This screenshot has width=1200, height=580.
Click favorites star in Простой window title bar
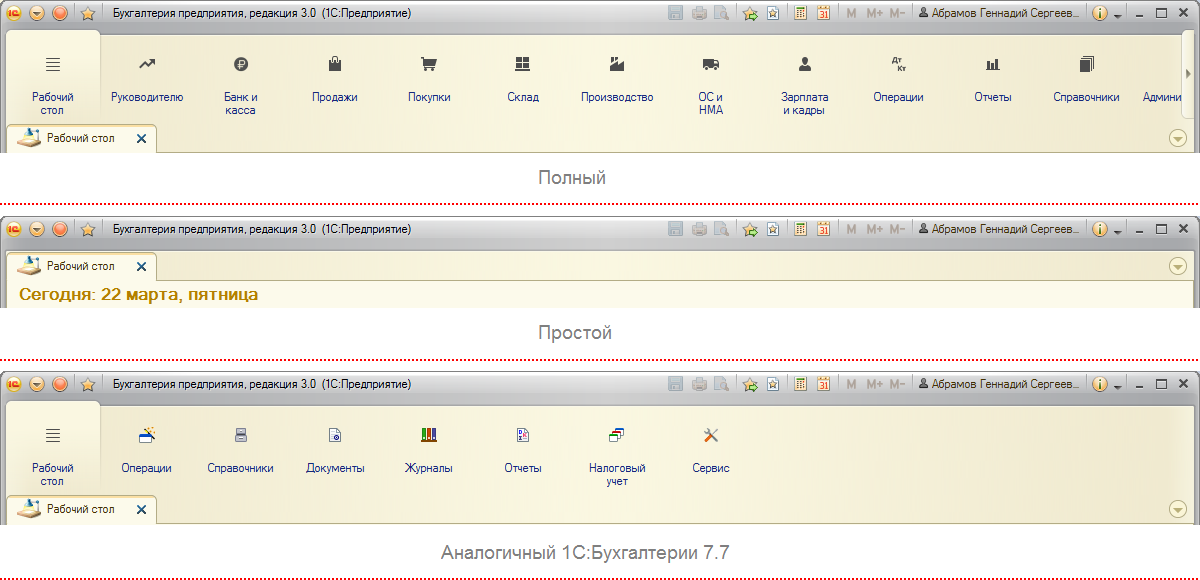click(x=88, y=229)
